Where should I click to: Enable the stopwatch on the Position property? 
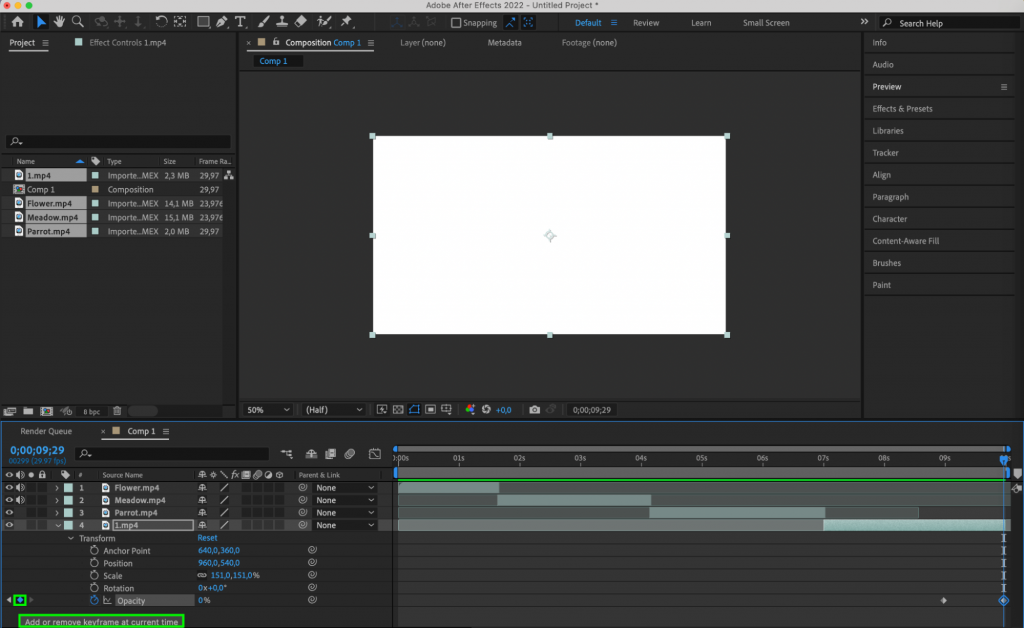click(x=93, y=563)
